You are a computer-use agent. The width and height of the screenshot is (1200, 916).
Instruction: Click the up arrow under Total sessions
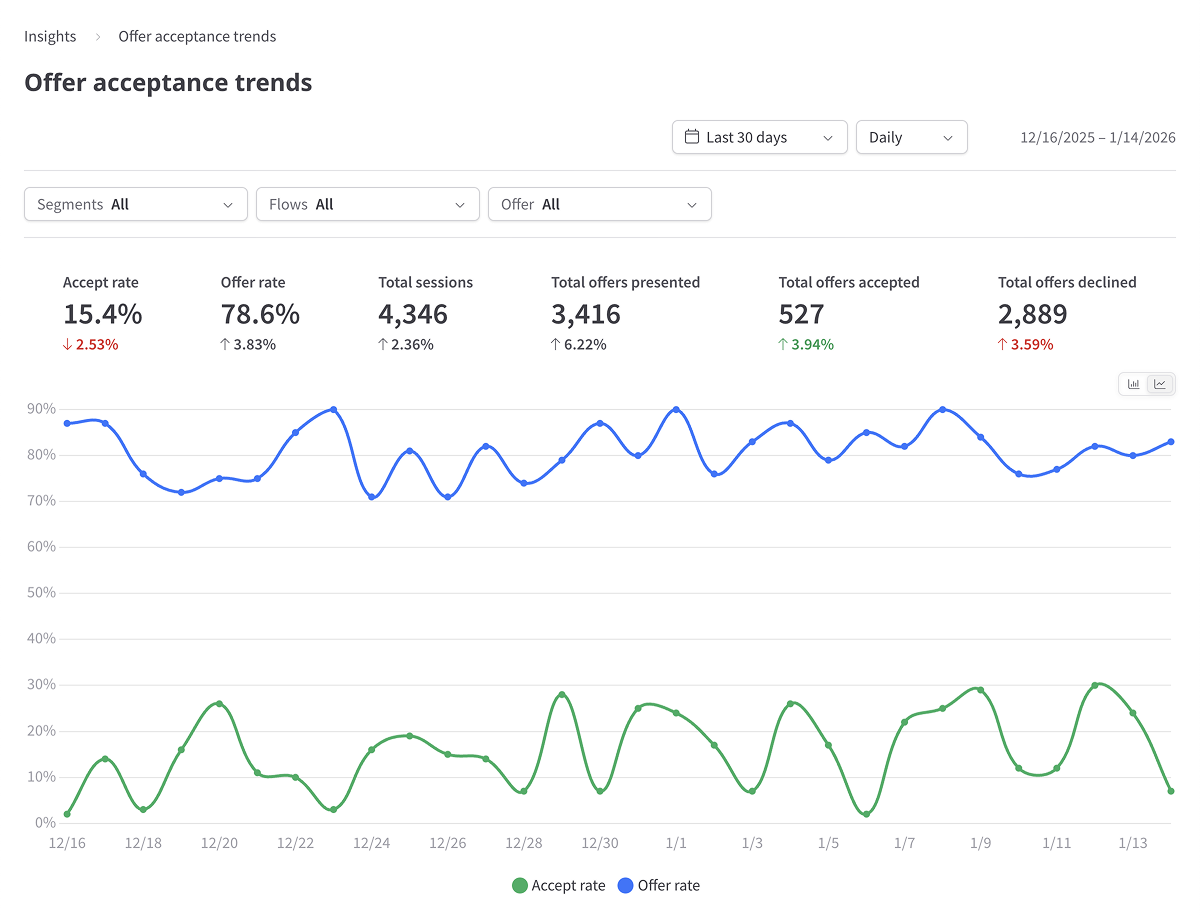click(382, 344)
